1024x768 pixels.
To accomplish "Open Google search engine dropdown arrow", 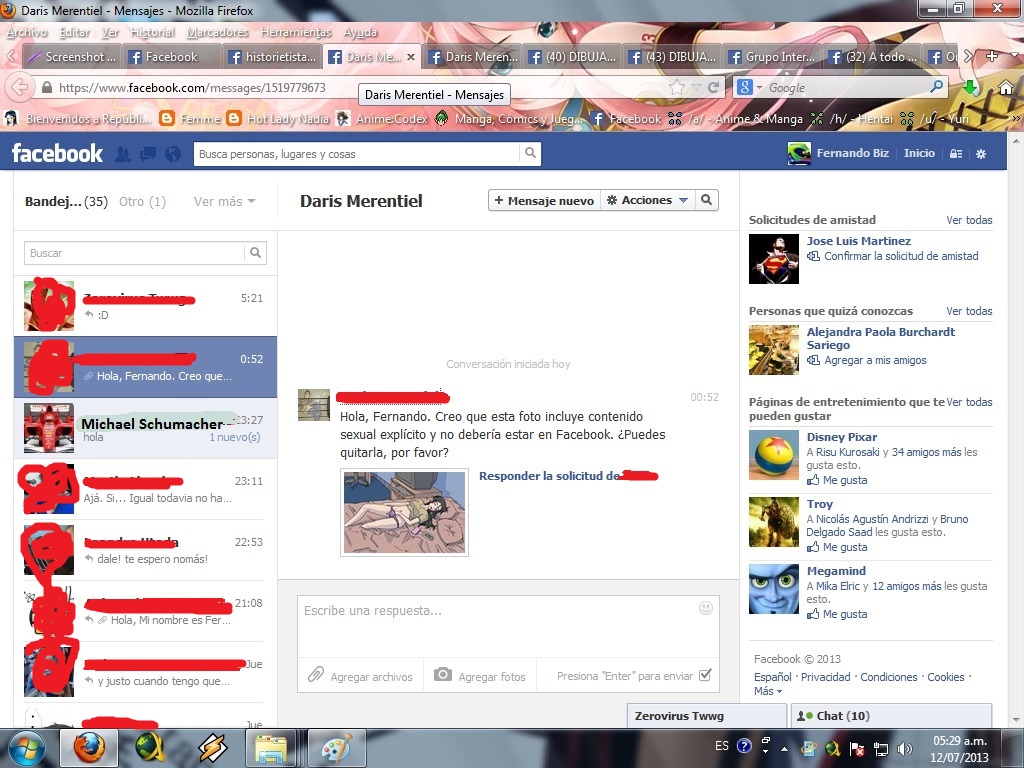I will pyautogui.click(x=760, y=88).
